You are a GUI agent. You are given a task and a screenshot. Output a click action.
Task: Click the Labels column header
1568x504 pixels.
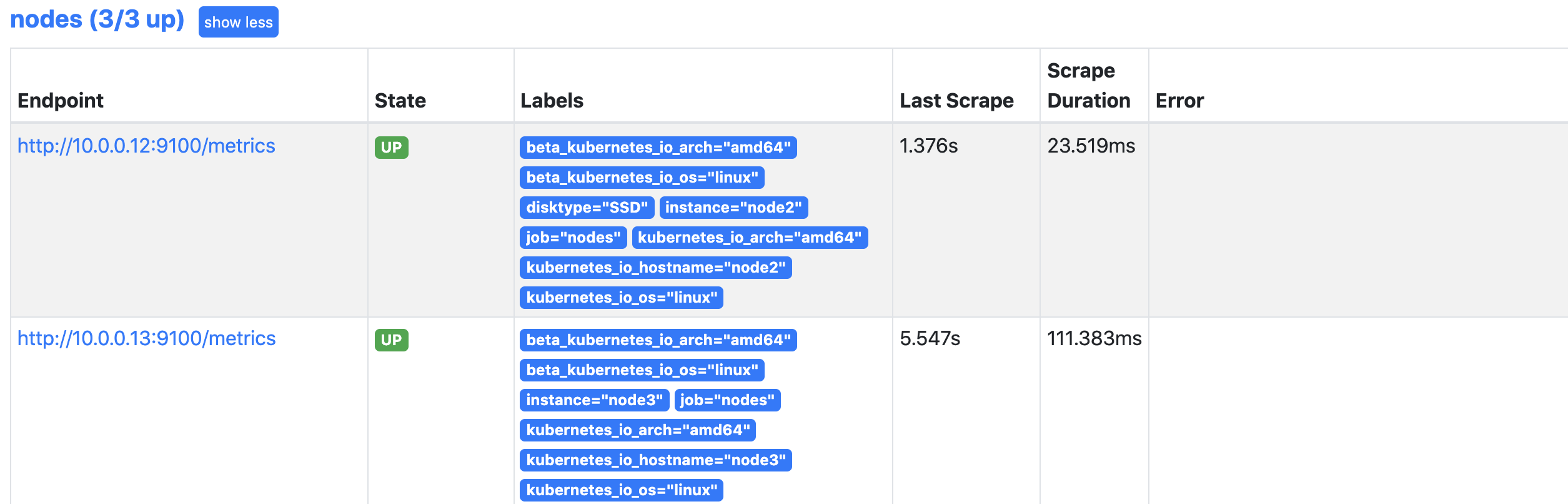click(552, 101)
